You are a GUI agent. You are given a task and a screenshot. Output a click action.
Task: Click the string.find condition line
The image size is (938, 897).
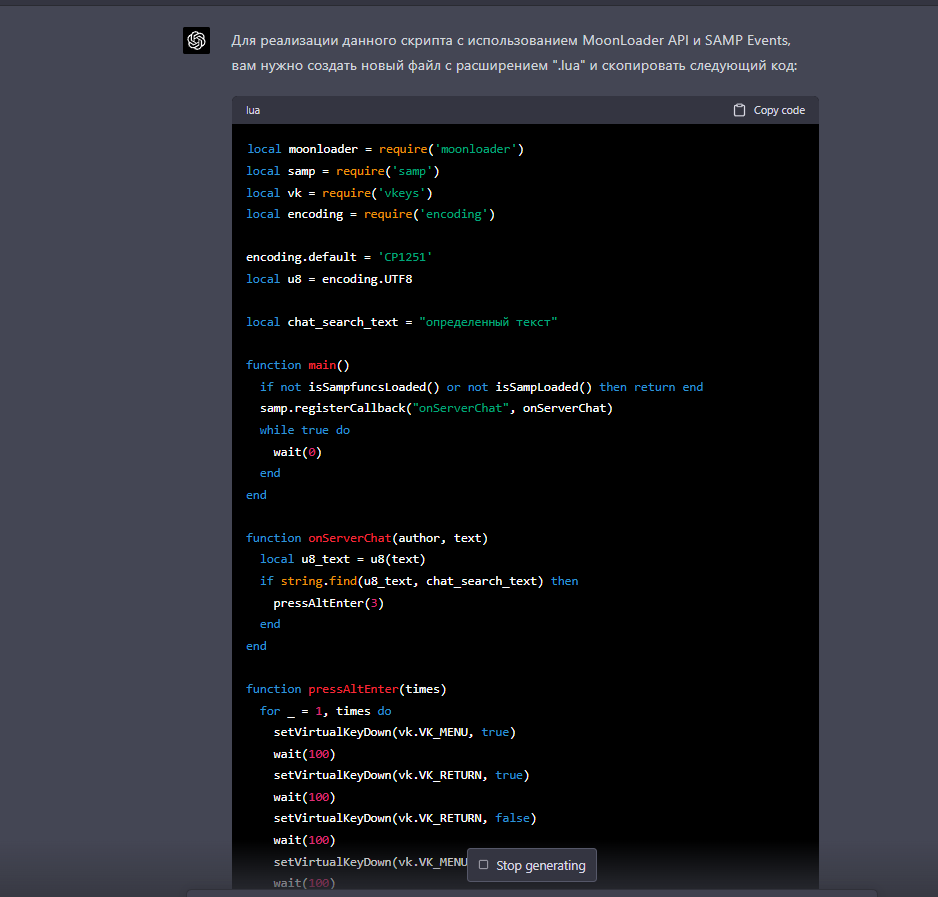coord(418,581)
